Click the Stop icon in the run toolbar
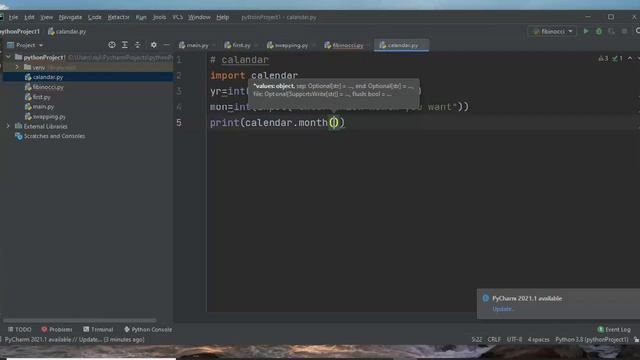640x360 pixels. [624, 31]
